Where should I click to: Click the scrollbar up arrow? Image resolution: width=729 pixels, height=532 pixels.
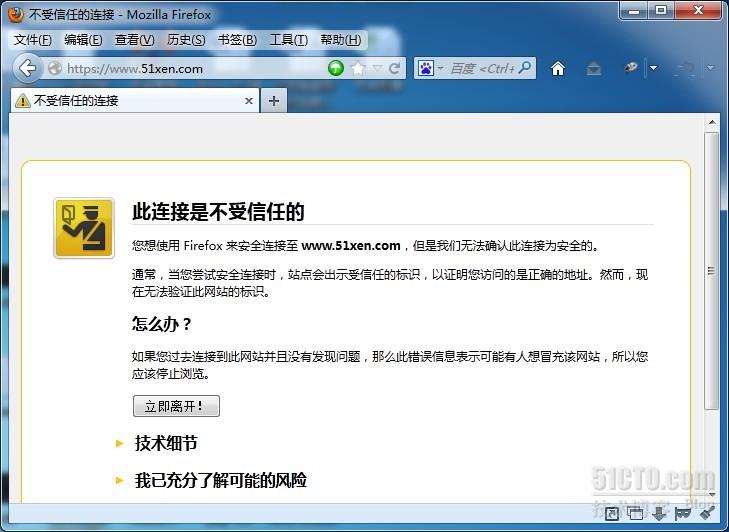coord(712,123)
